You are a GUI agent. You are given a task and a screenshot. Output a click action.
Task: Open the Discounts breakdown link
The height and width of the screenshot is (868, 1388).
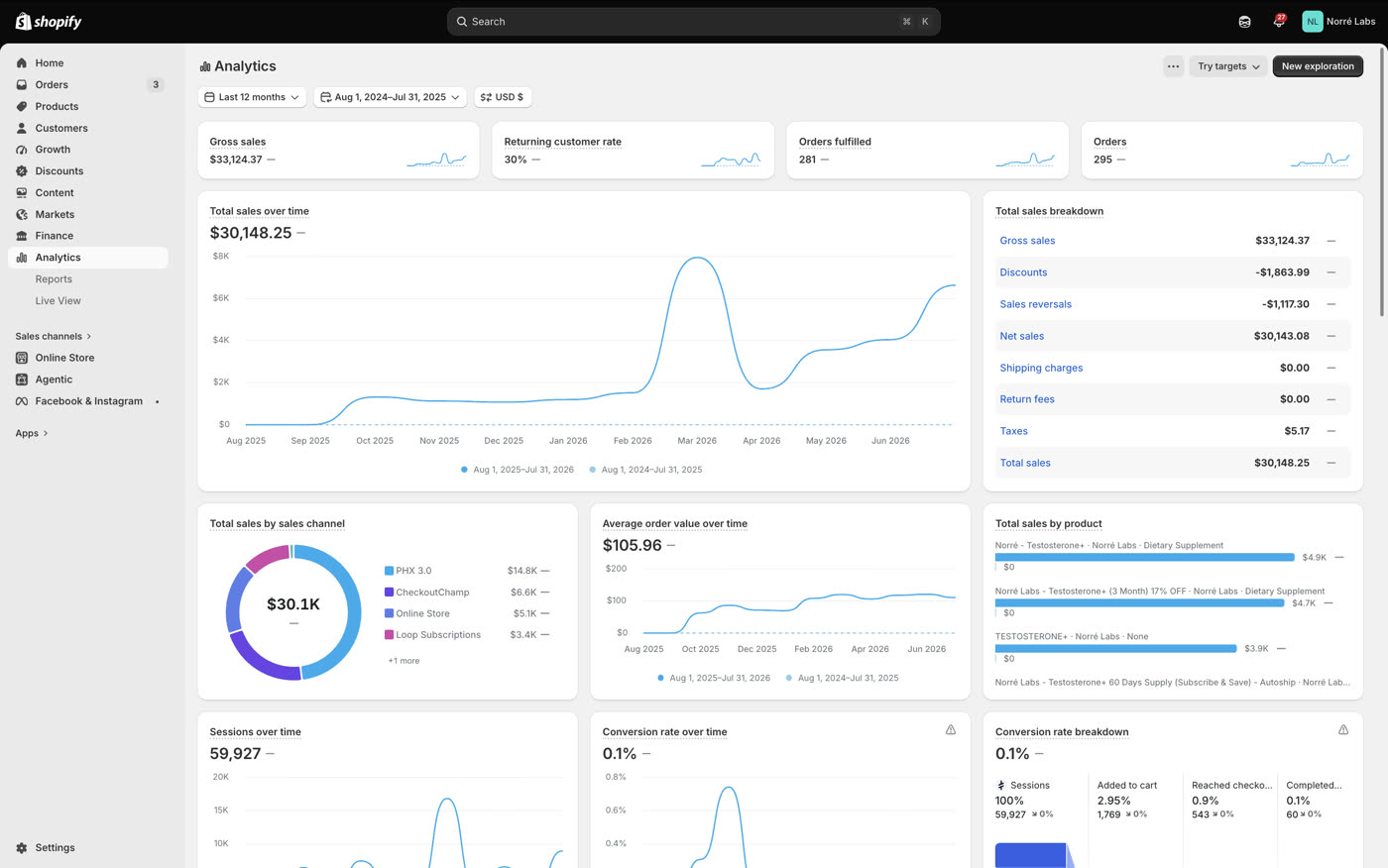pyautogui.click(x=1023, y=272)
